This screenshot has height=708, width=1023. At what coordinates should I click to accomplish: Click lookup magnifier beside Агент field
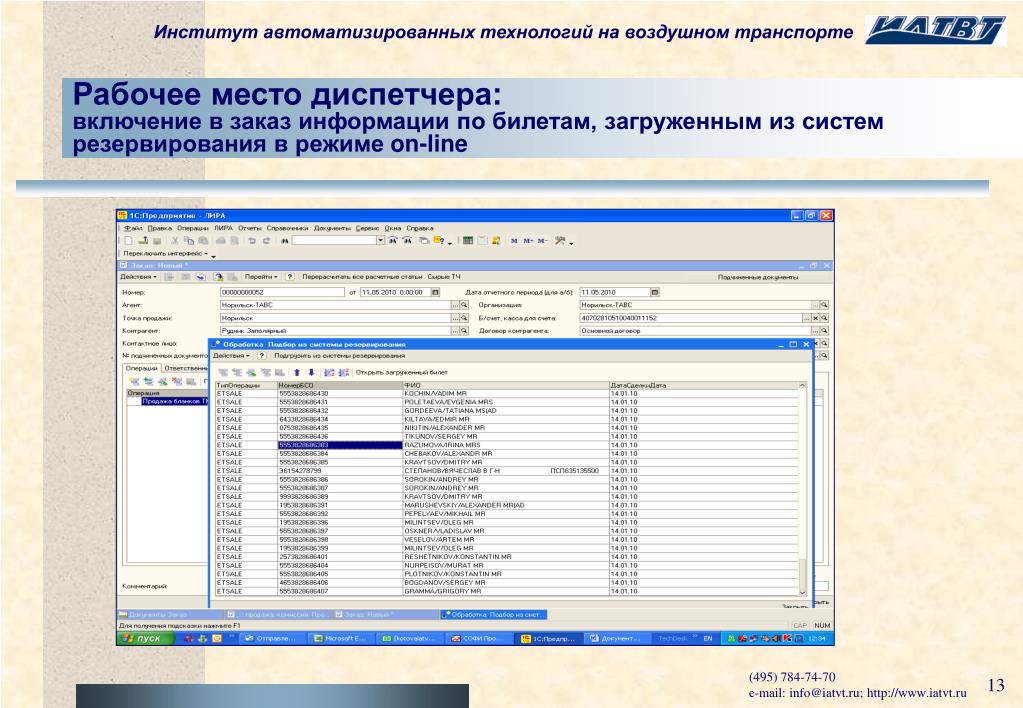pos(464,305)
